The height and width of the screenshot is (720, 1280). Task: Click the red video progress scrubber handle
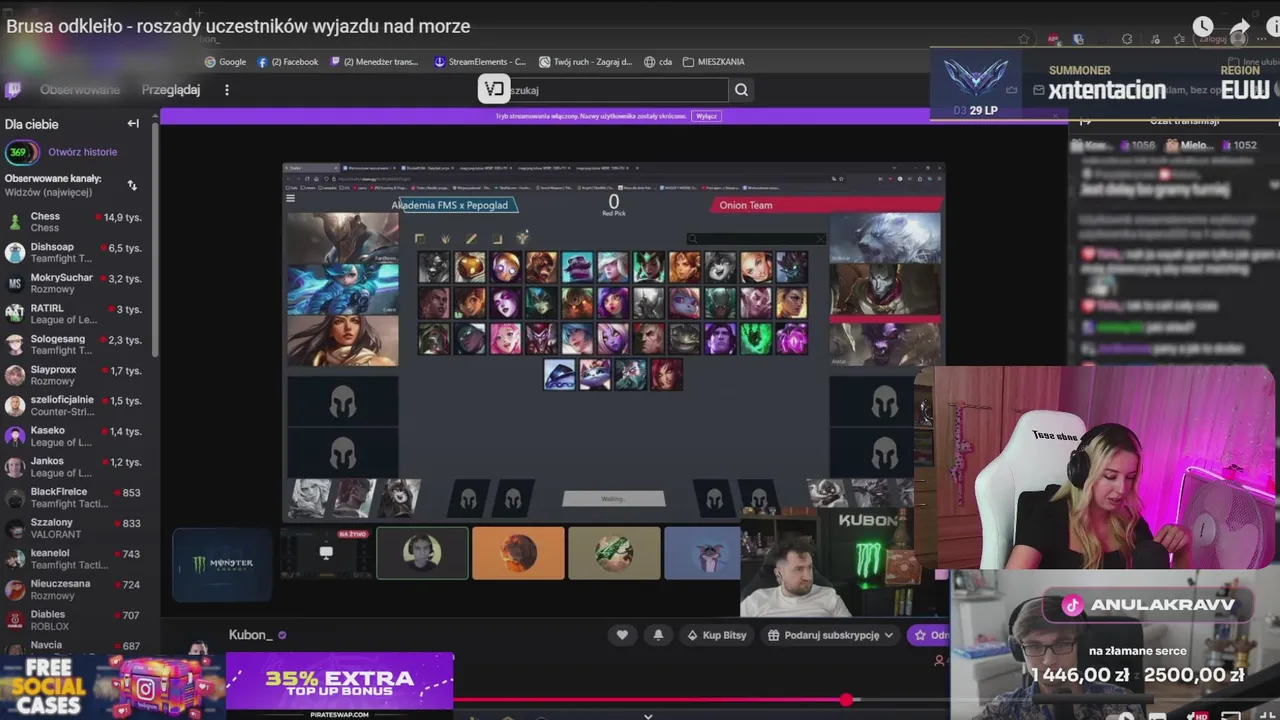pyautogui.click(x=847, y=700)
